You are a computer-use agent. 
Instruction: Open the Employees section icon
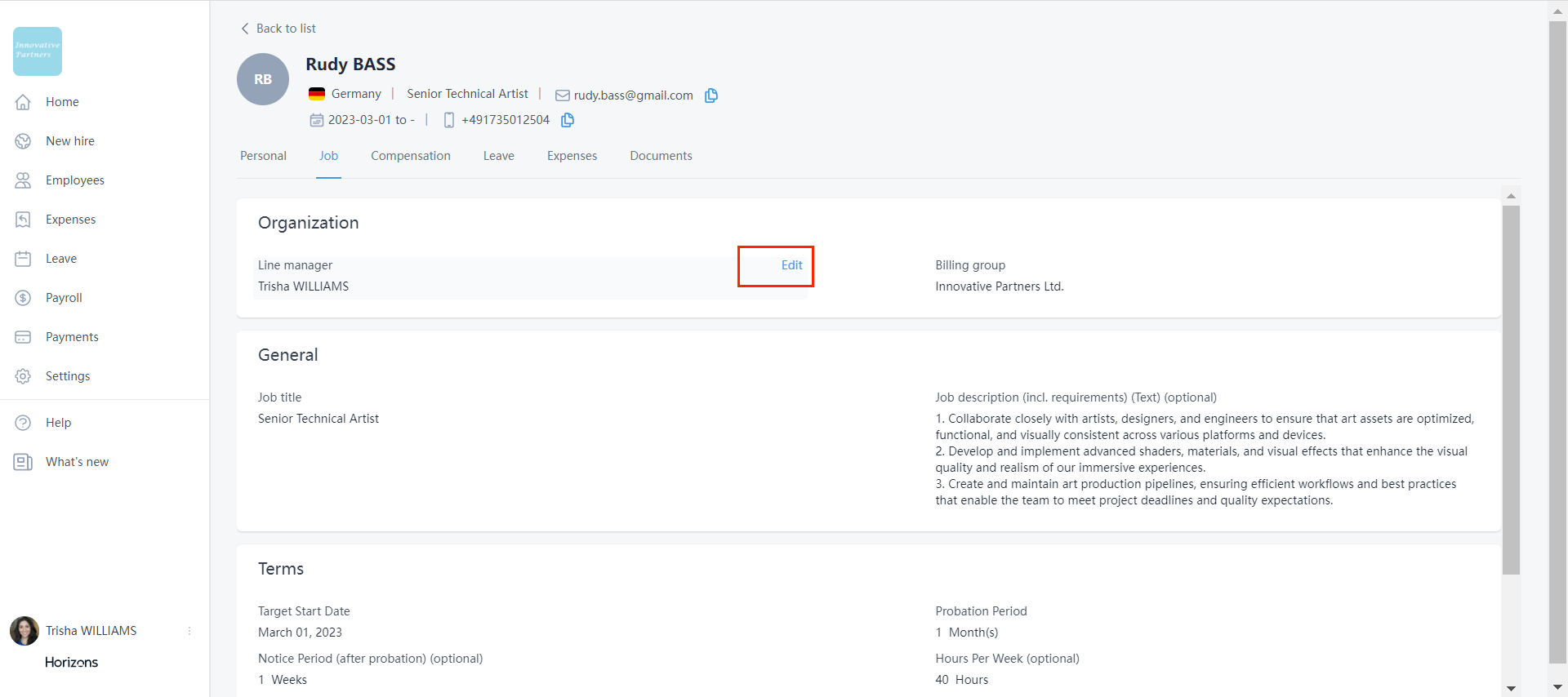pyautogui.click(x=23, y=180)
